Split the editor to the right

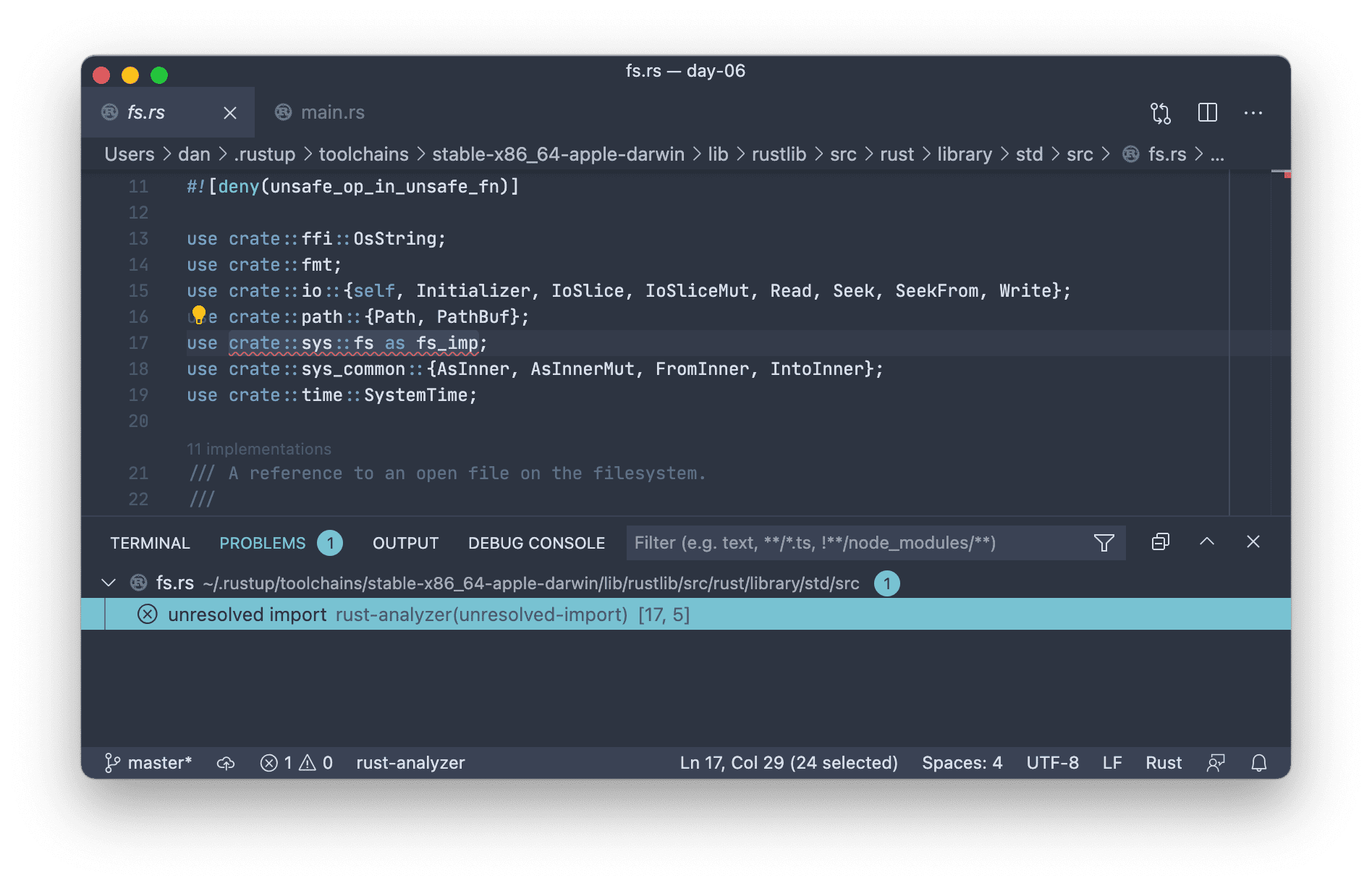coord(1207,112)
